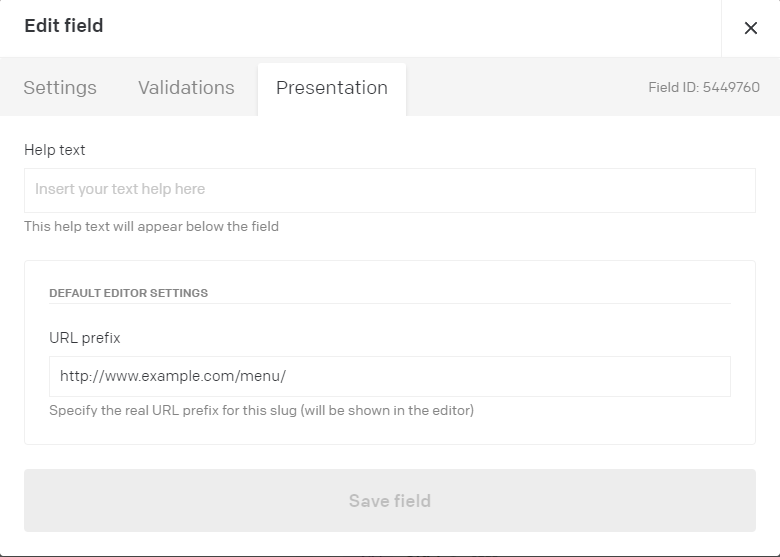This screenshot has width=780, height=557.
Task: Focus the URL prefix input field
Action: pos(390,376)
